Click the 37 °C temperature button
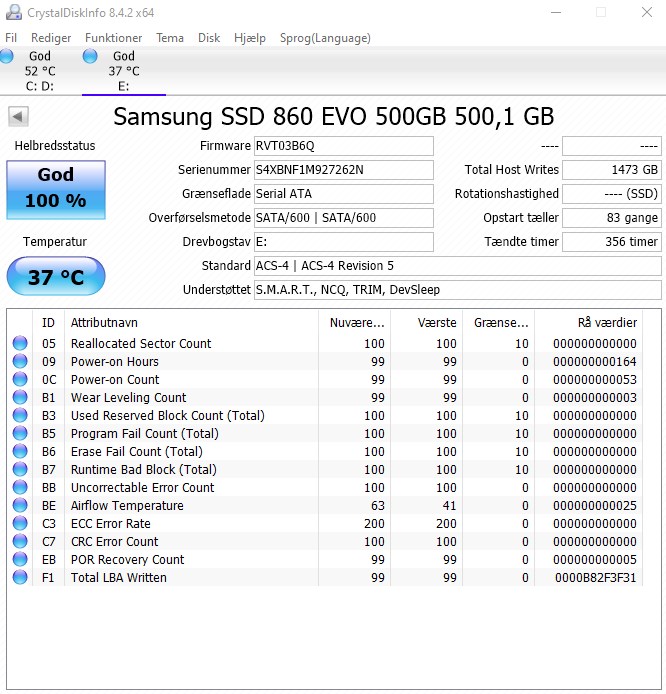Screen dimensions: 666x694 pos(56,277)
